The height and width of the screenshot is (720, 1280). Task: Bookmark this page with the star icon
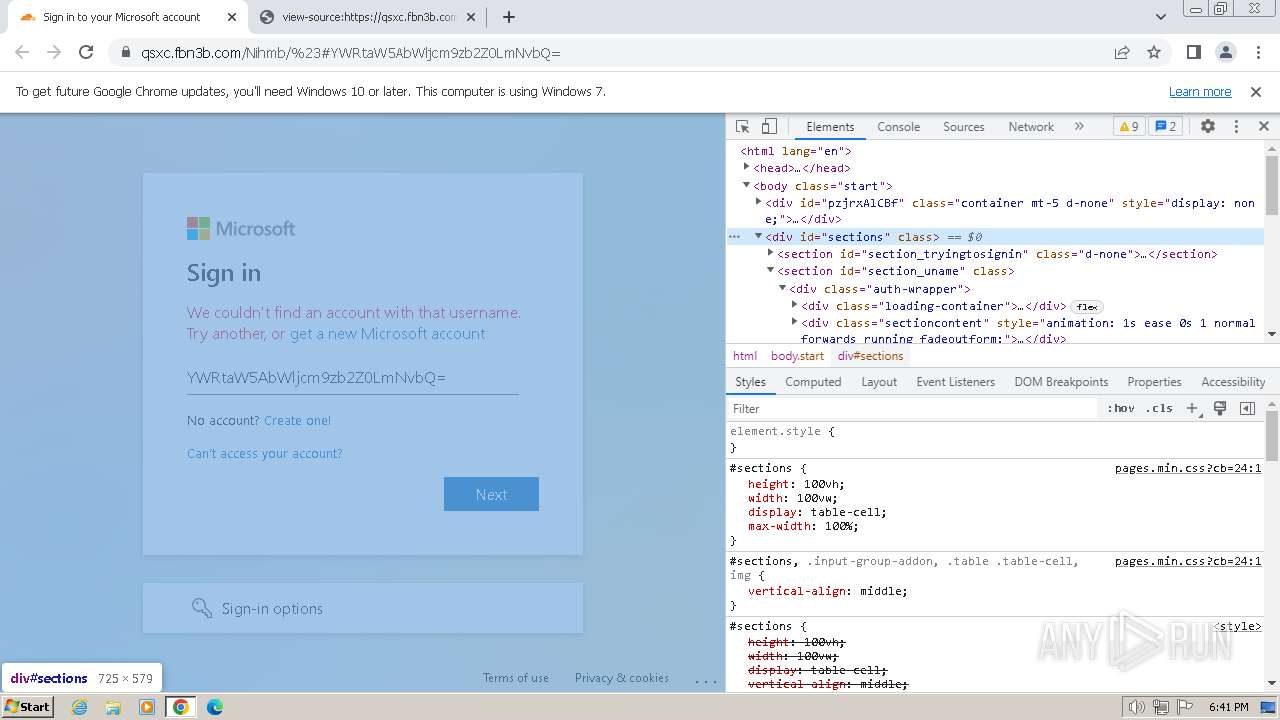pyautogui.click(x=1154, y=53)
